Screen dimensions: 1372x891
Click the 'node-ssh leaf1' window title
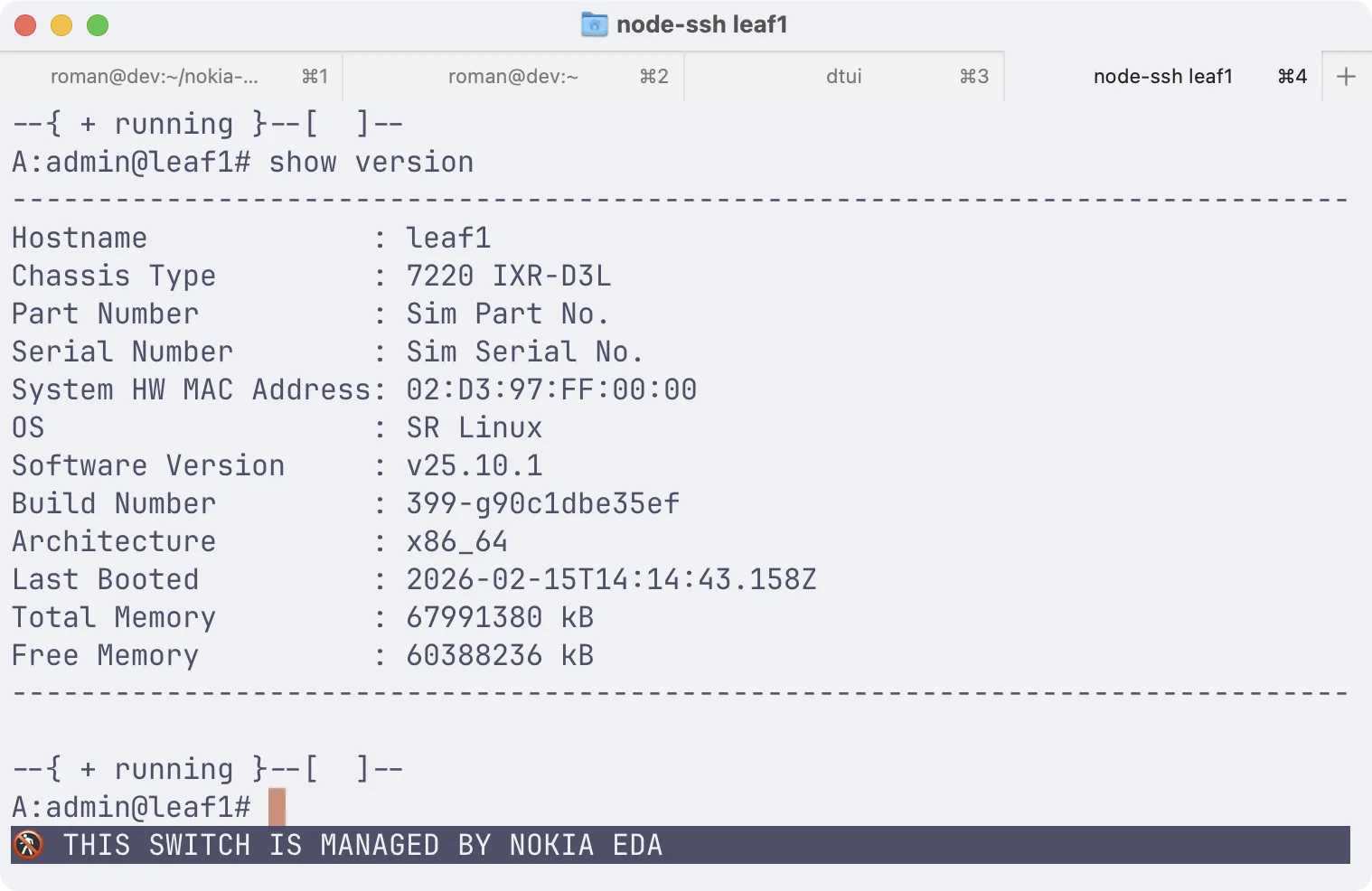click(x=702, y=24)
